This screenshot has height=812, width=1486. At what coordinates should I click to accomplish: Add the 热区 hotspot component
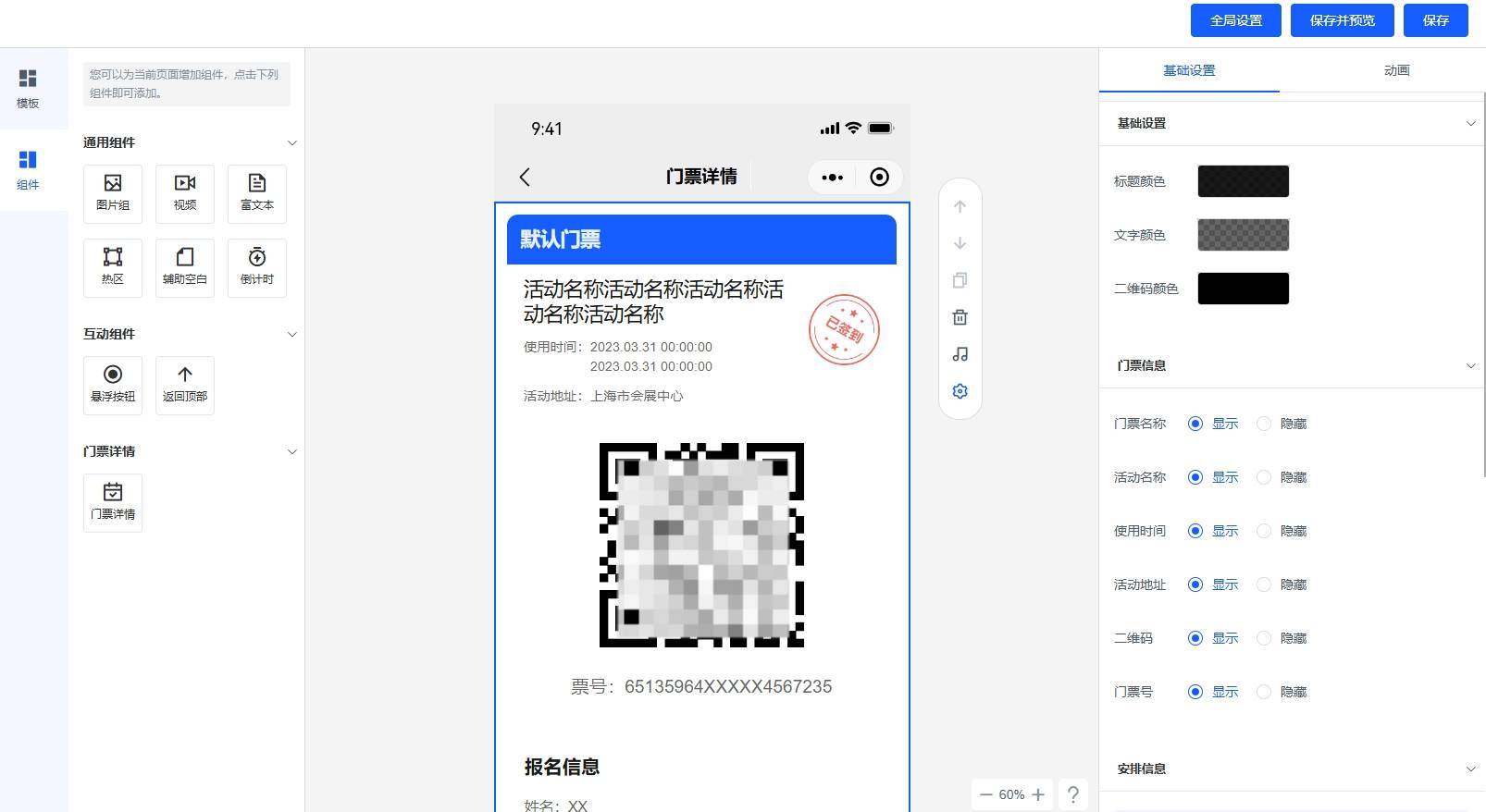(113, 267)
